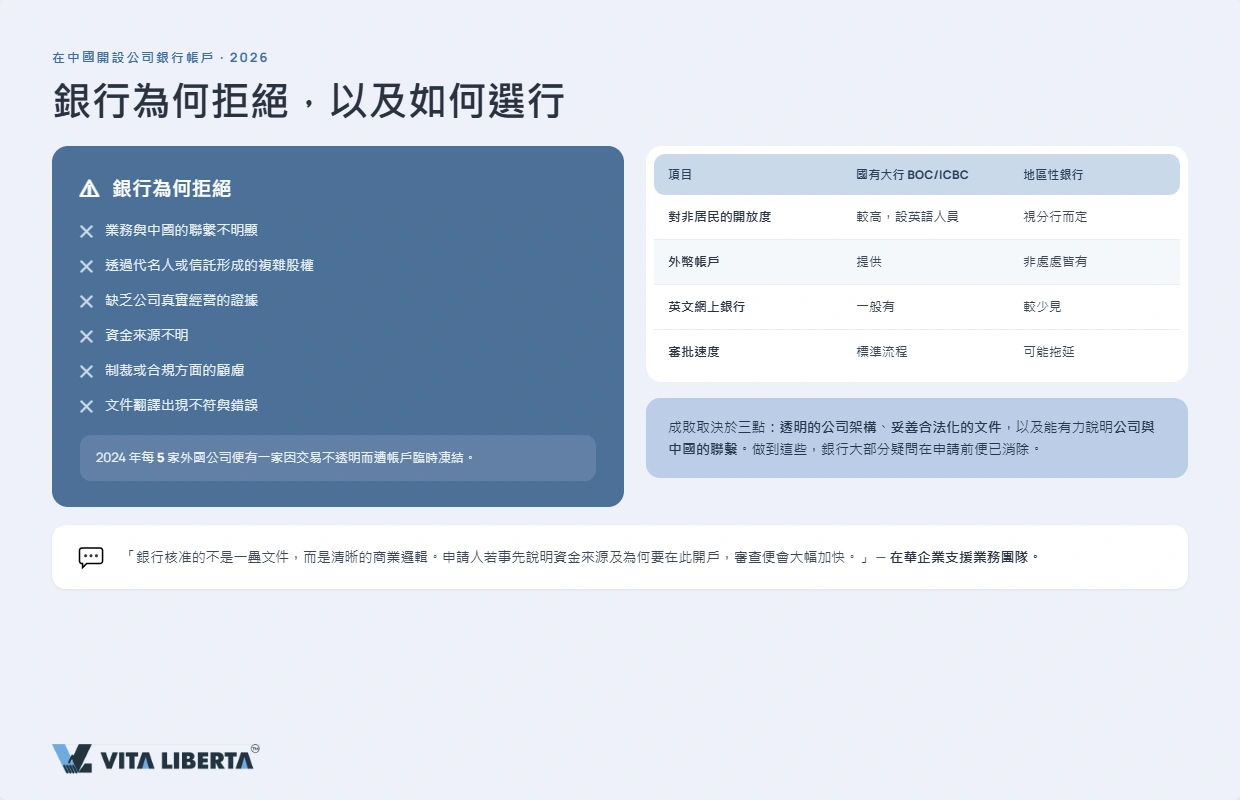The image size is (1240, 800).
Task: Click the table header 項目
Action: point(680,175)
